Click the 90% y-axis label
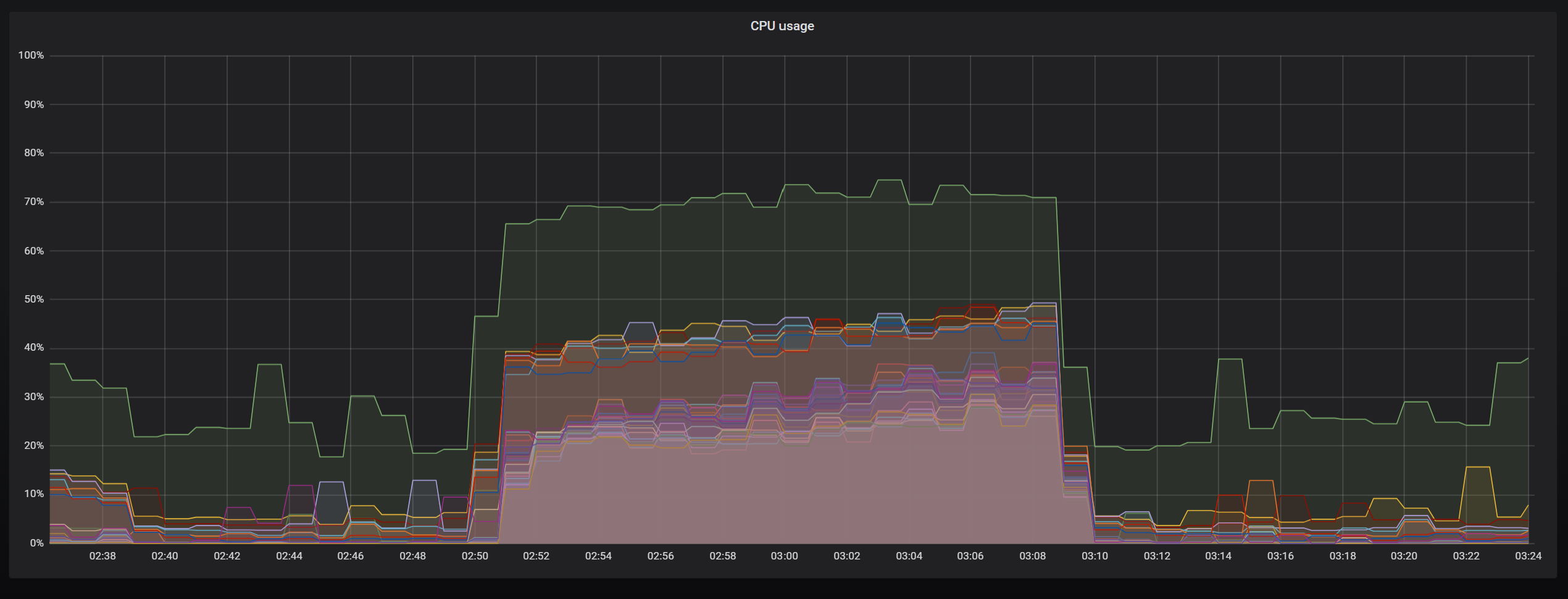1568x599 pixels. tap(34, 105)
